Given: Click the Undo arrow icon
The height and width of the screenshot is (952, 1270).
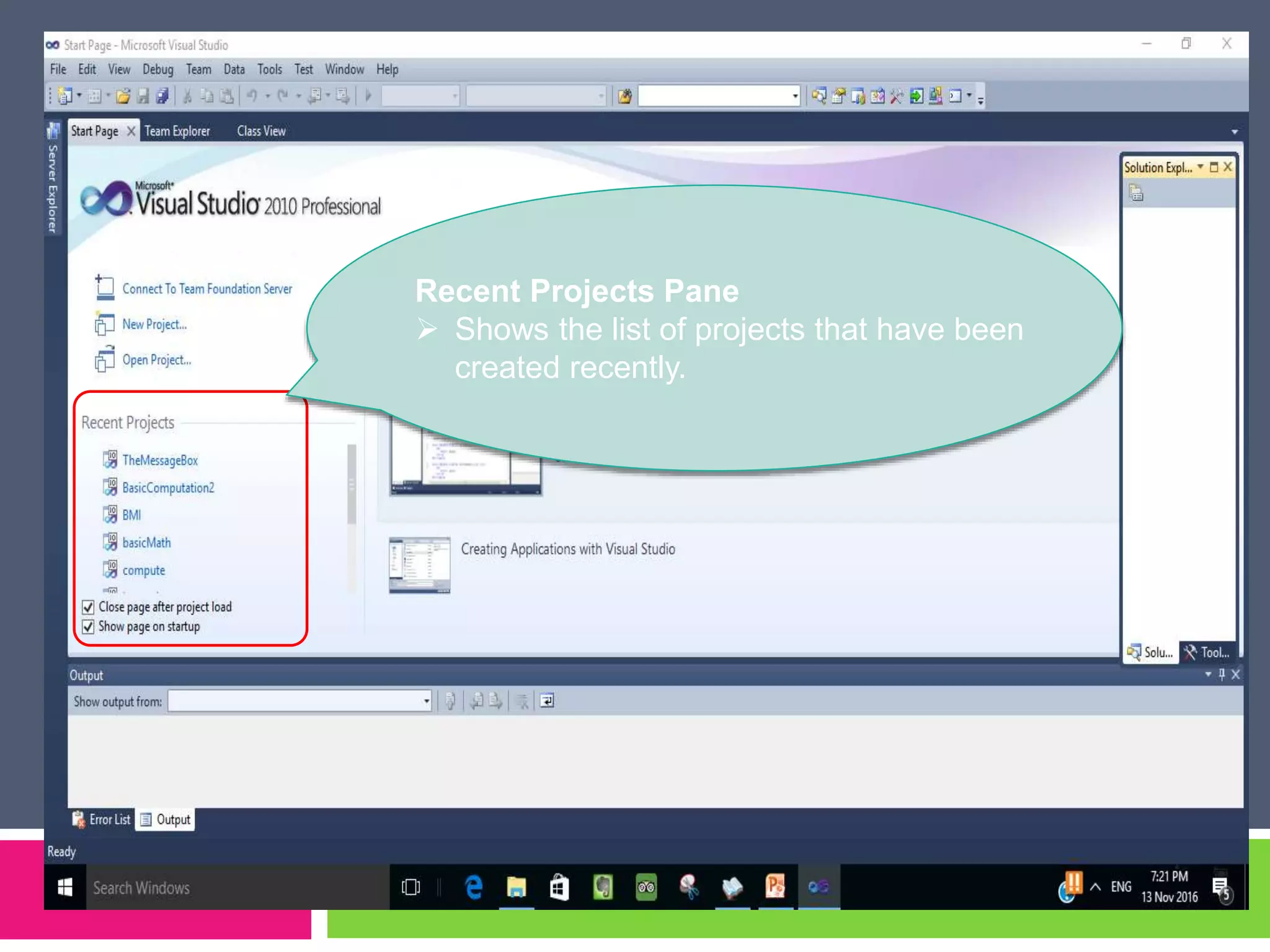Looking at the screenshot, I should click(x=252, y=96).
